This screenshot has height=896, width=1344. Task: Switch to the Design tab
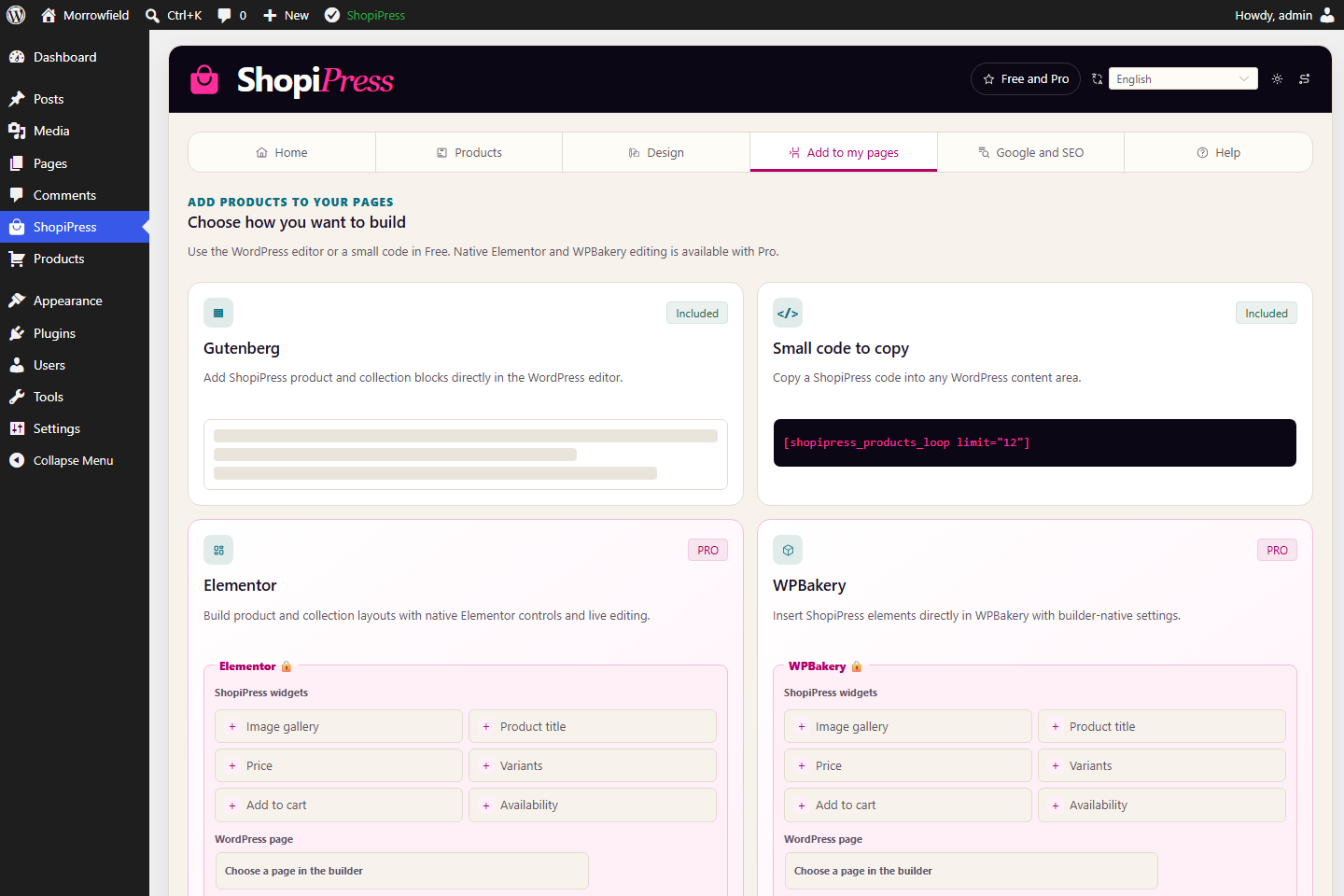coord(656,152)
